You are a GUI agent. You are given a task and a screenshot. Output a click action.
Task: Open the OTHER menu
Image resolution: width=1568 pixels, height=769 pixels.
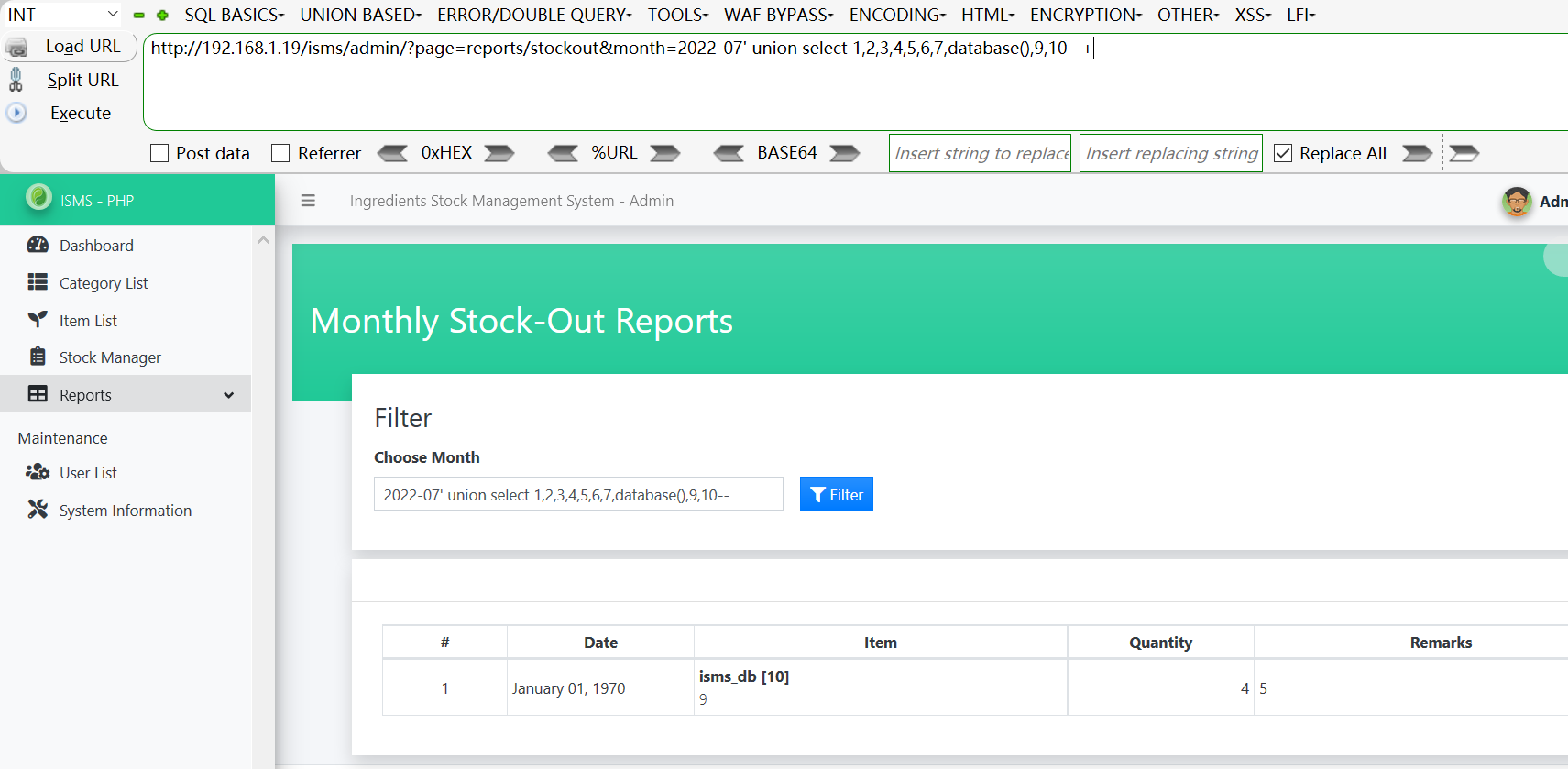click(1189, 15)
